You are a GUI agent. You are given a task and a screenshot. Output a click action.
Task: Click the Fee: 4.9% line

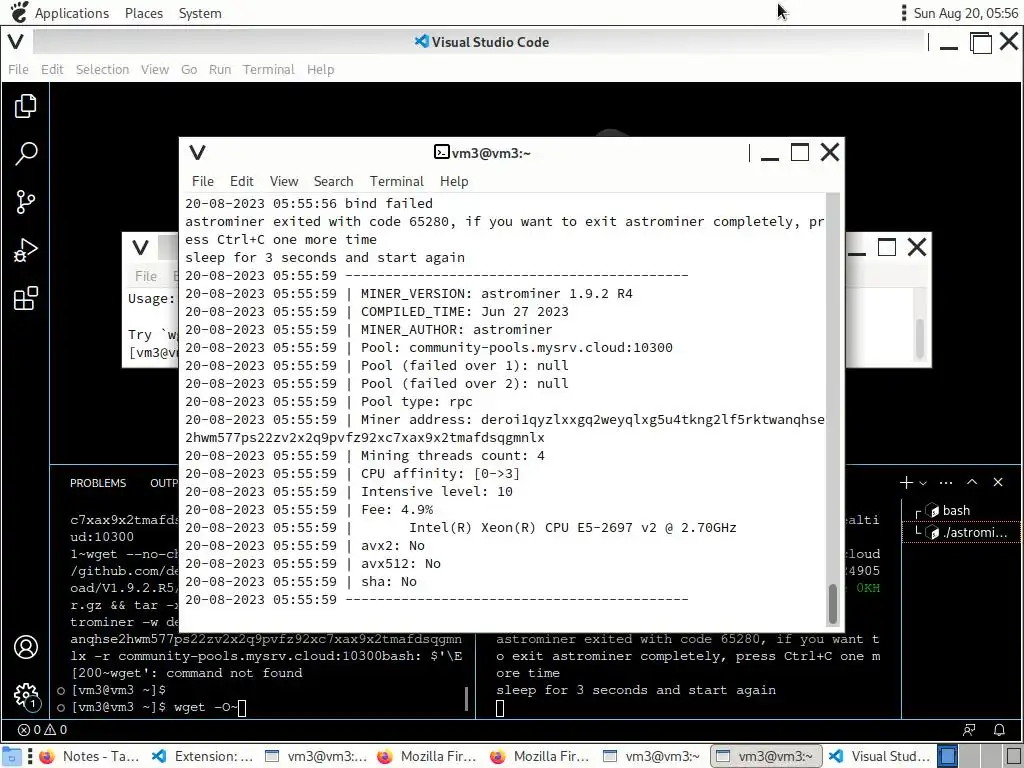tap(309, 509)
